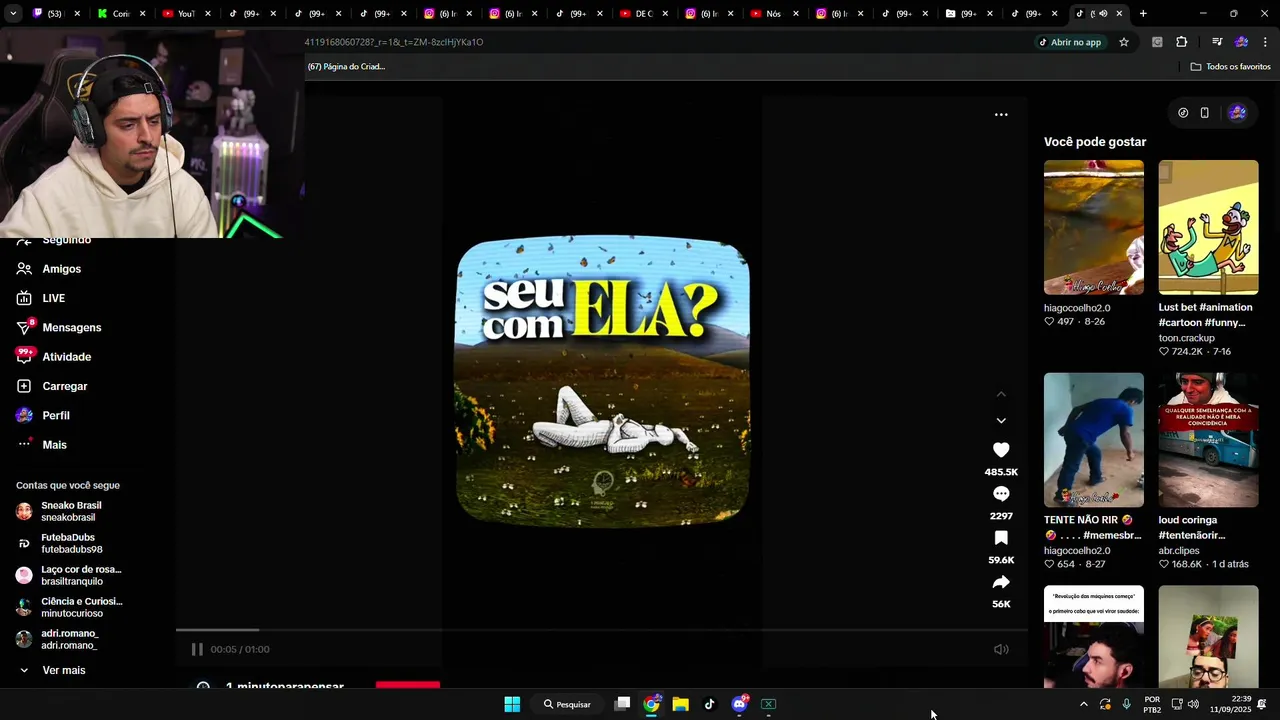Toggle the video volume mute icon

click(1001, 649)
